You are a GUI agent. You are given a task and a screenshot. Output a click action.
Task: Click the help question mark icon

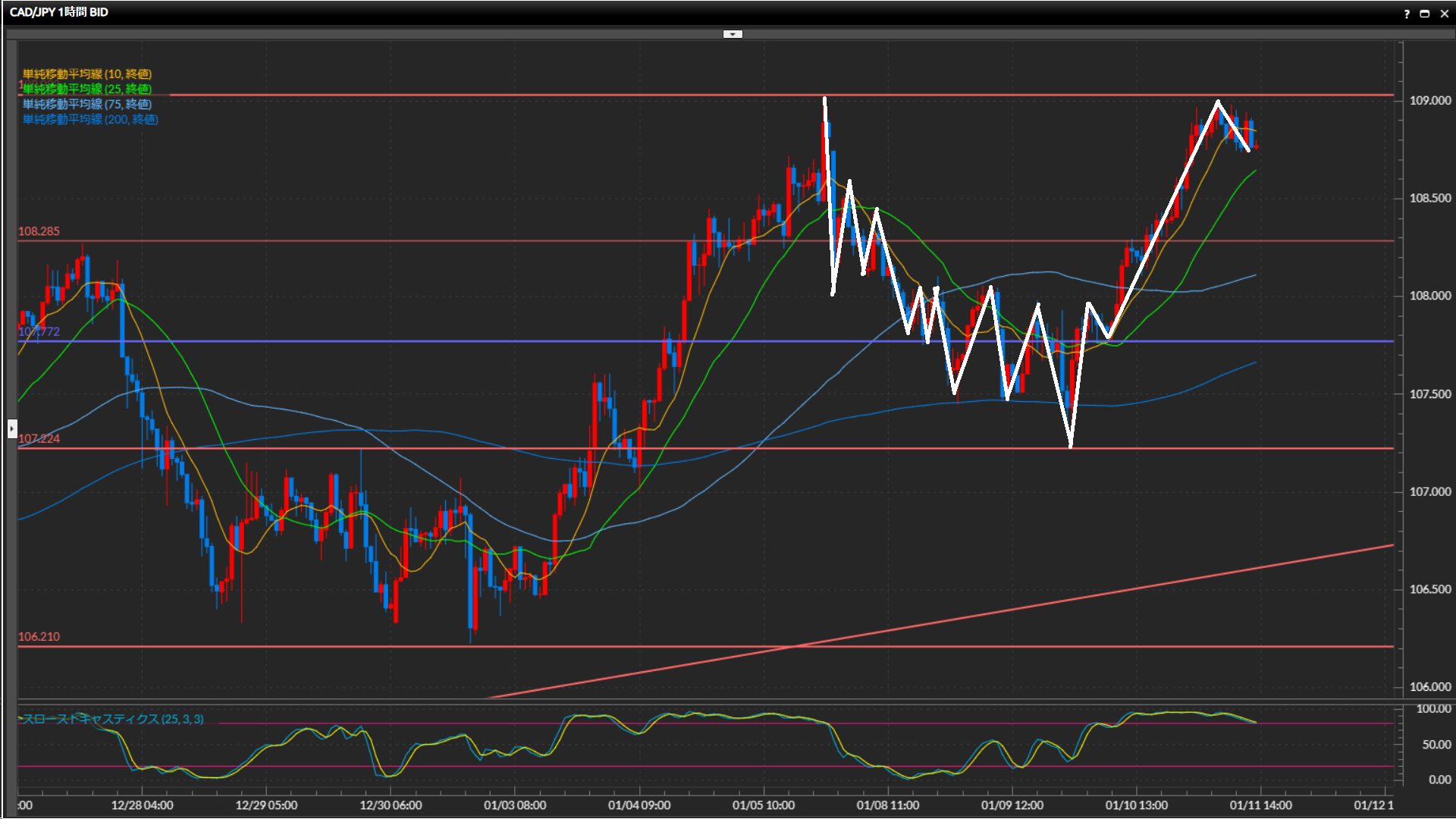coord(1407,14)
